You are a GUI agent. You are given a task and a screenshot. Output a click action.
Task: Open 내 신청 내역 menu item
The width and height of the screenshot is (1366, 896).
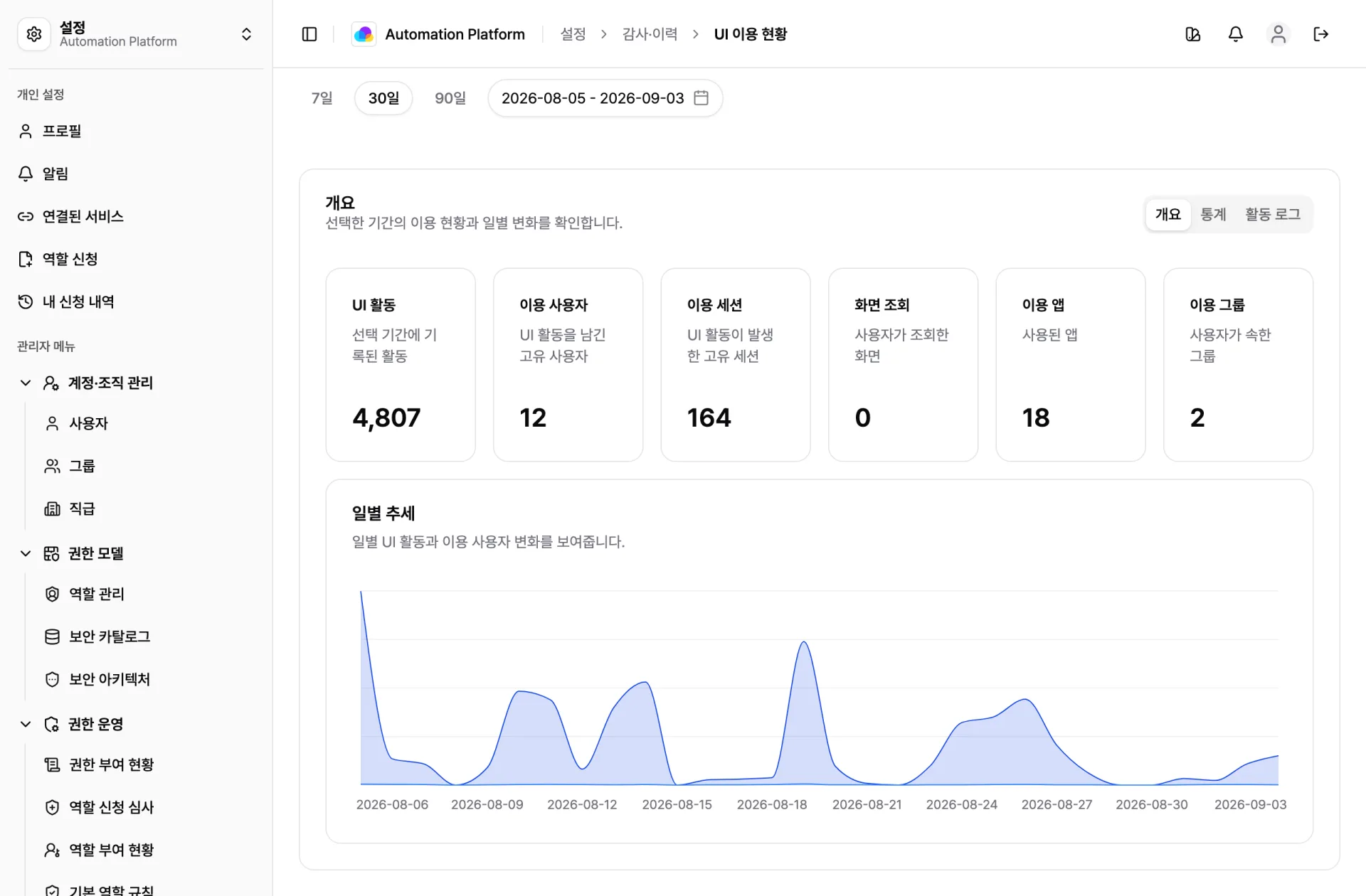(137, 302)
